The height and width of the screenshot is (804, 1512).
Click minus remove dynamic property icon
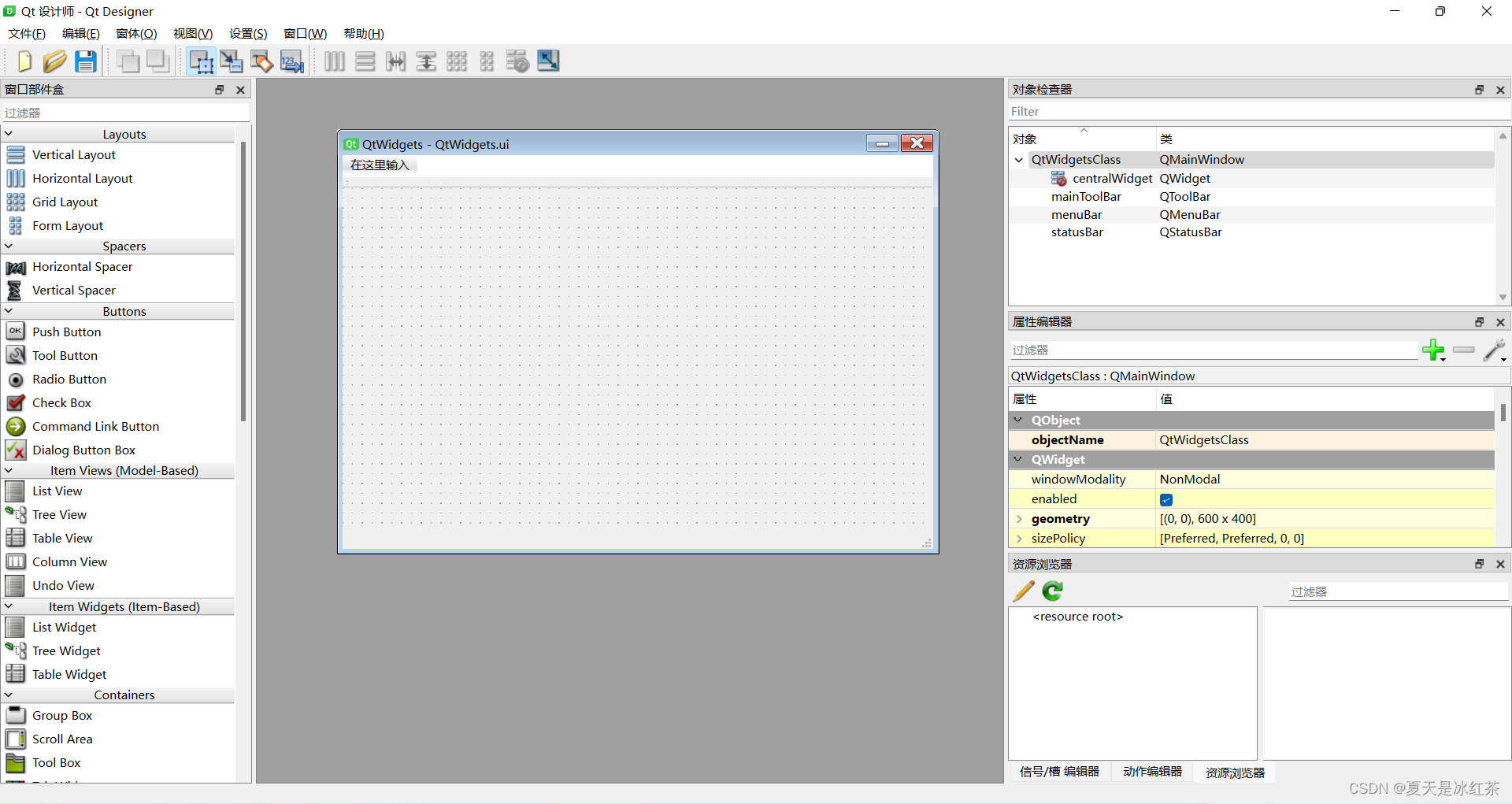[x=1464, y=350]
